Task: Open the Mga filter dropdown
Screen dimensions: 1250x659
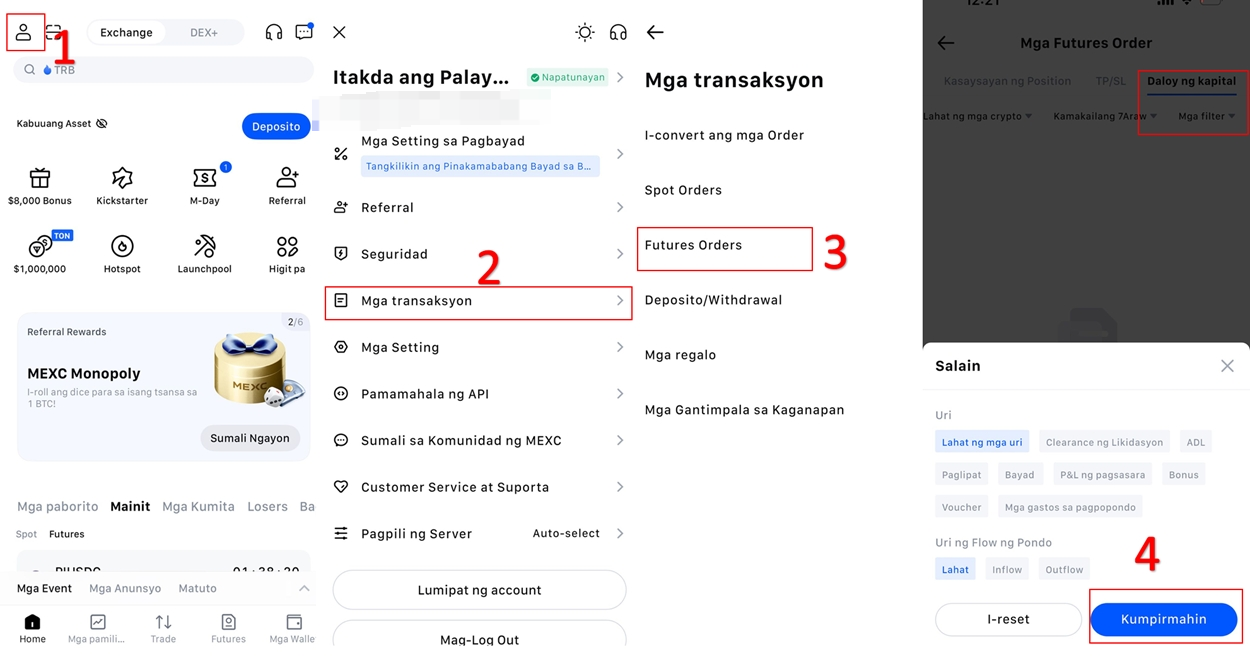Action: click(1206, 116)
